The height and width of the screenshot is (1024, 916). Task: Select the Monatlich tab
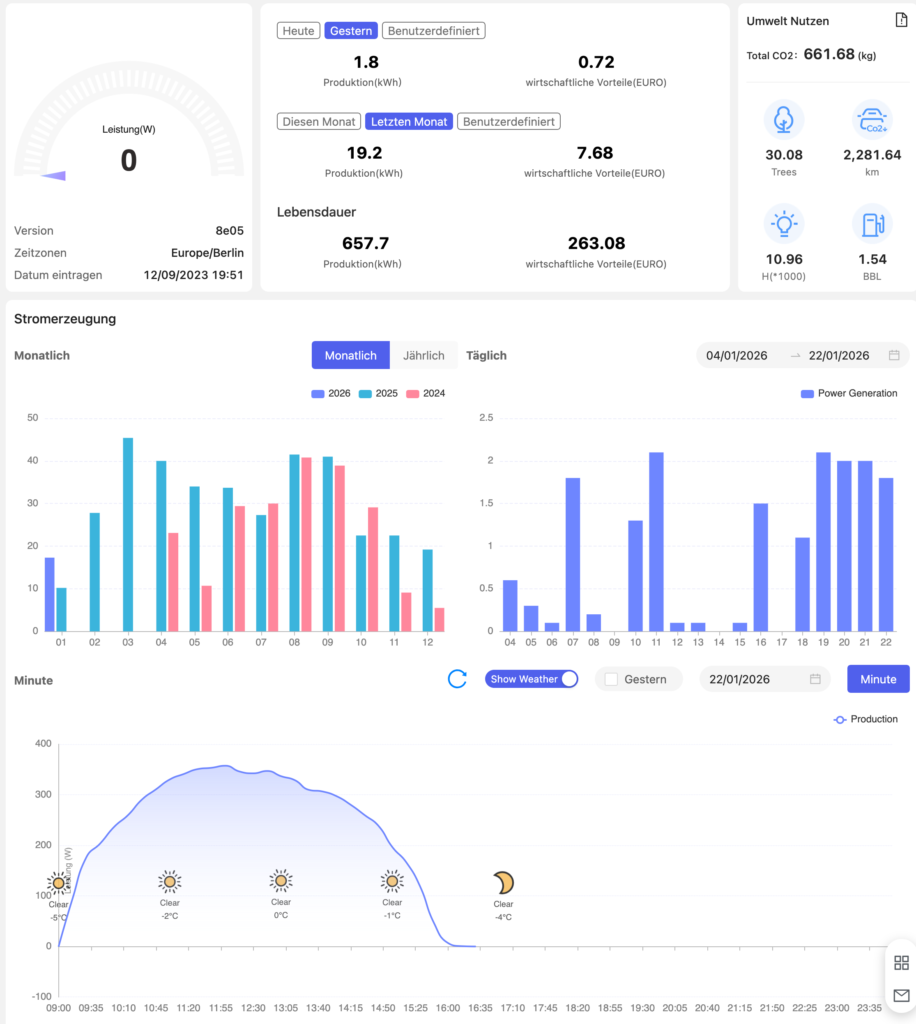(x=350, y=355)
